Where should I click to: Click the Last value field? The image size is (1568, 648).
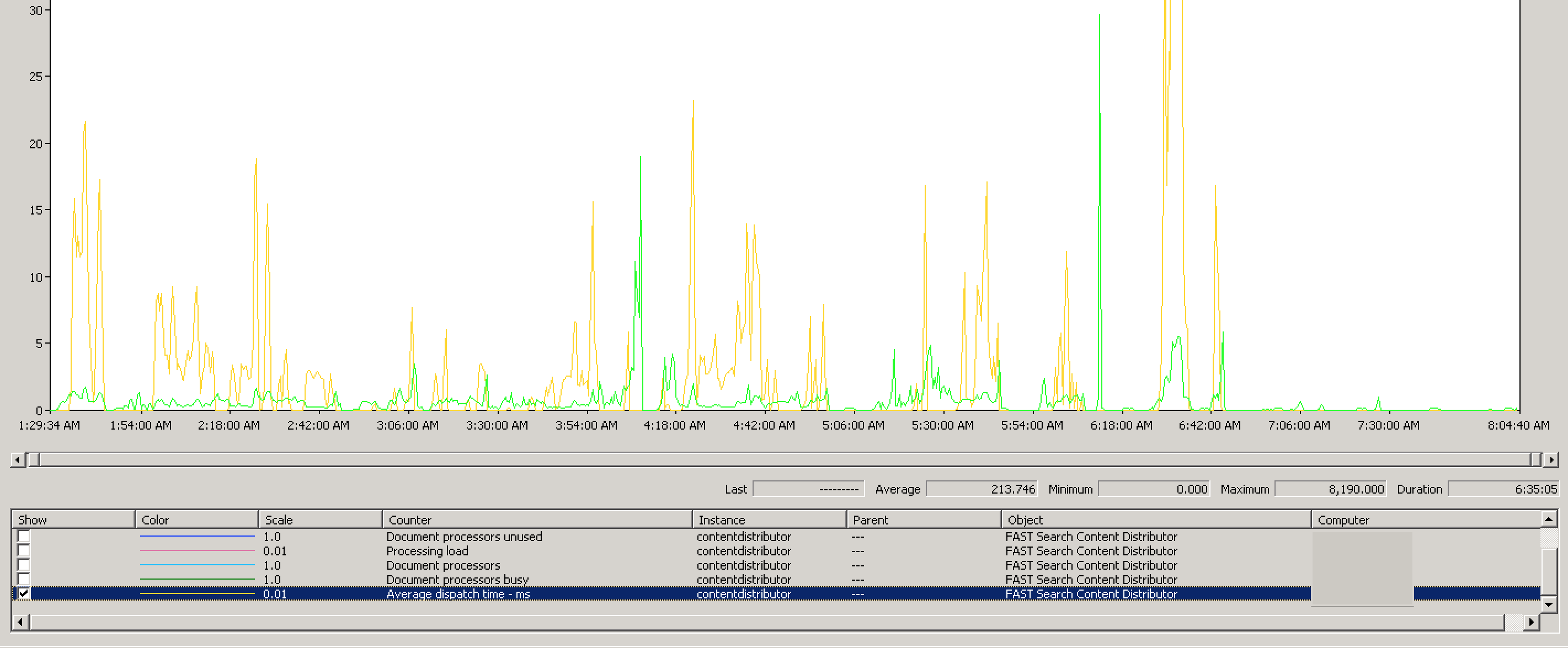(x=808, y=489)
